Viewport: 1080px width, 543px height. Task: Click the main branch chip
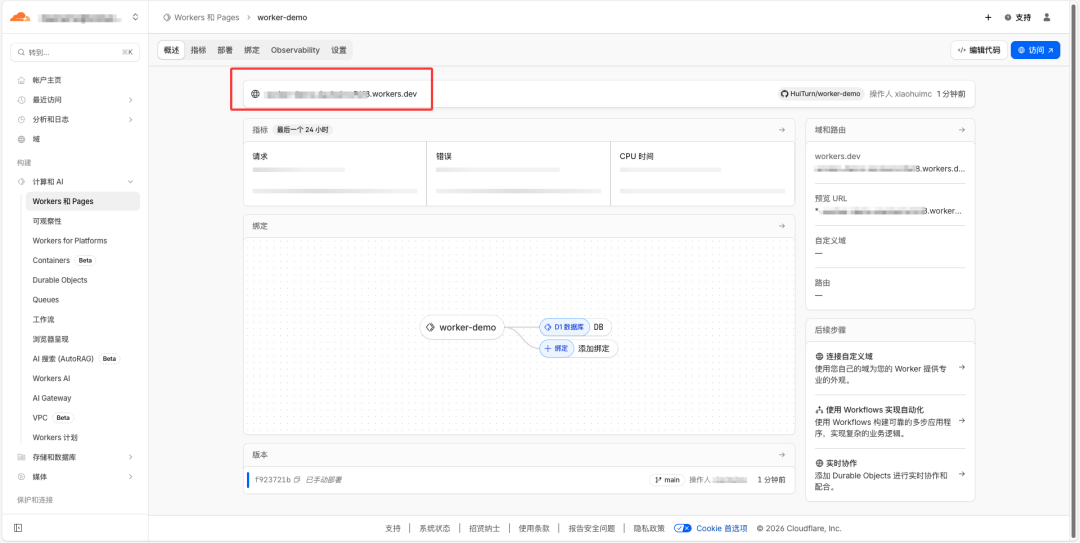667,480
